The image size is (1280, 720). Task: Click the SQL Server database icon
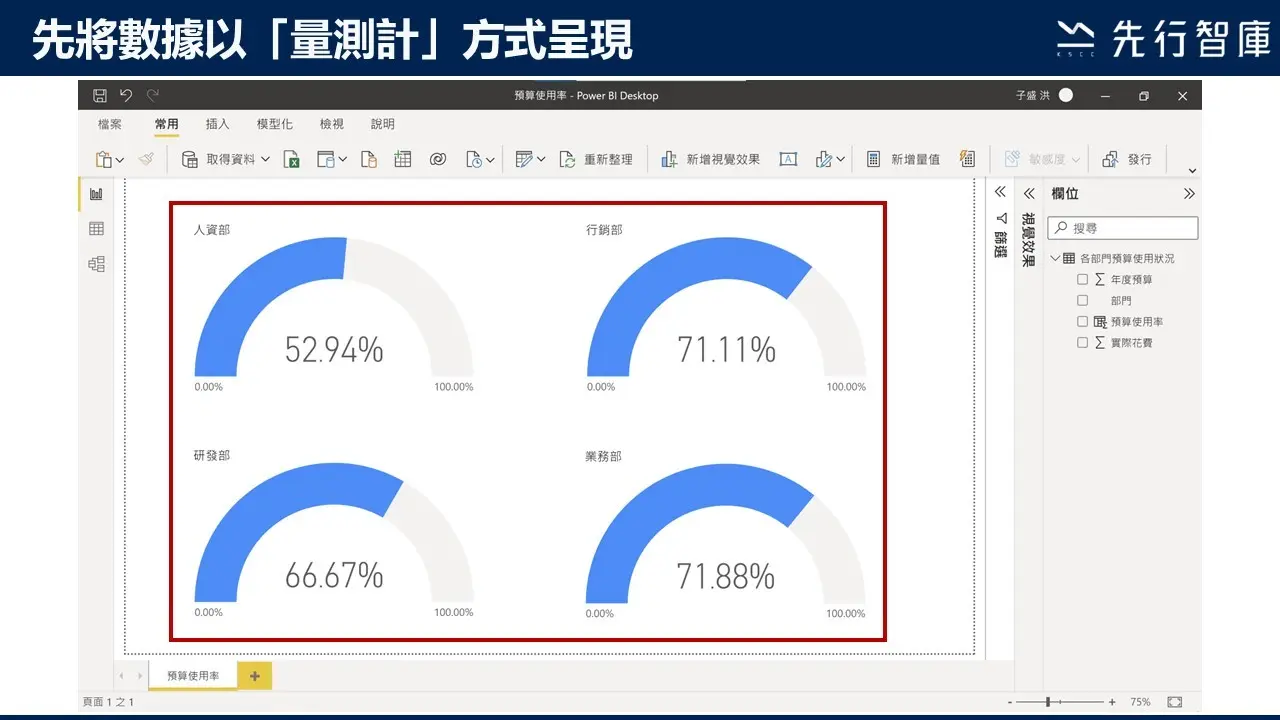coord(368,159)
